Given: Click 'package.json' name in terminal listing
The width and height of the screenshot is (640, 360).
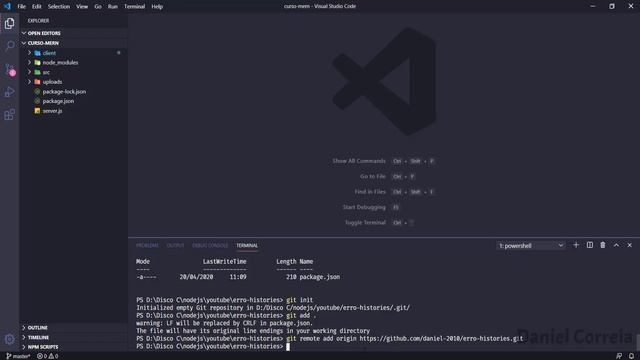Looking at the screenshot, I should (320, 277).
